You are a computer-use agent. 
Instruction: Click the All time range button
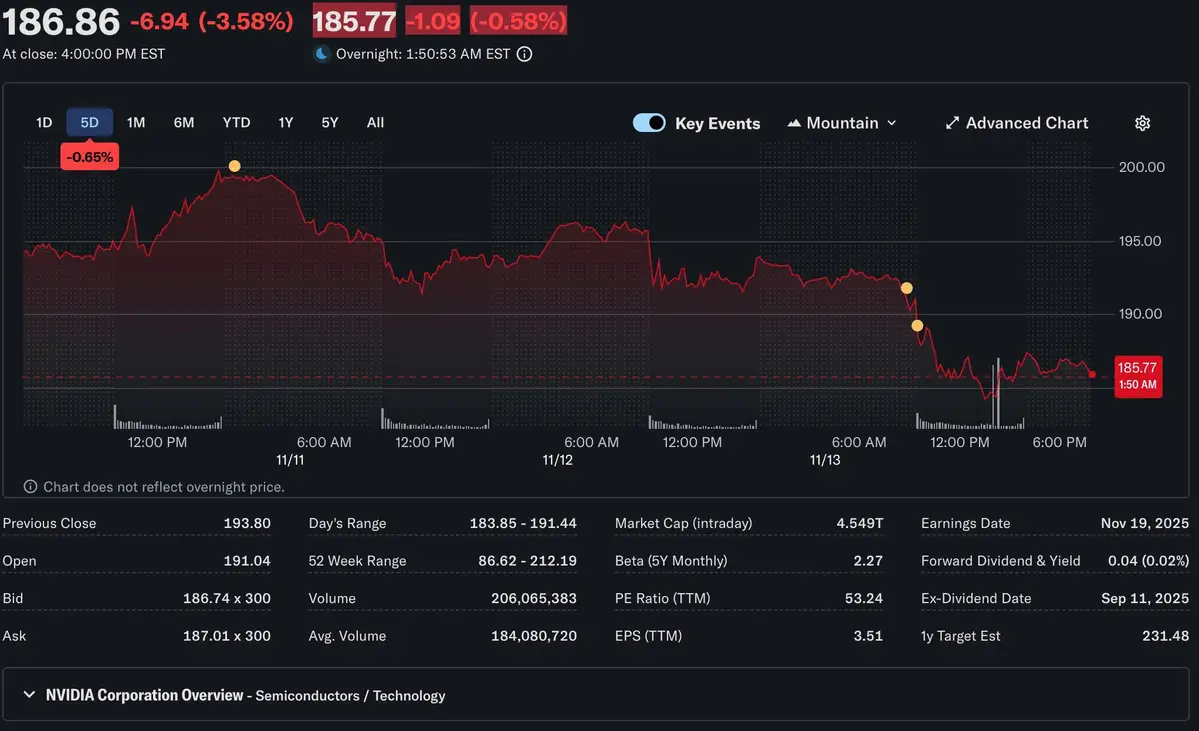(x=375, y=122)
